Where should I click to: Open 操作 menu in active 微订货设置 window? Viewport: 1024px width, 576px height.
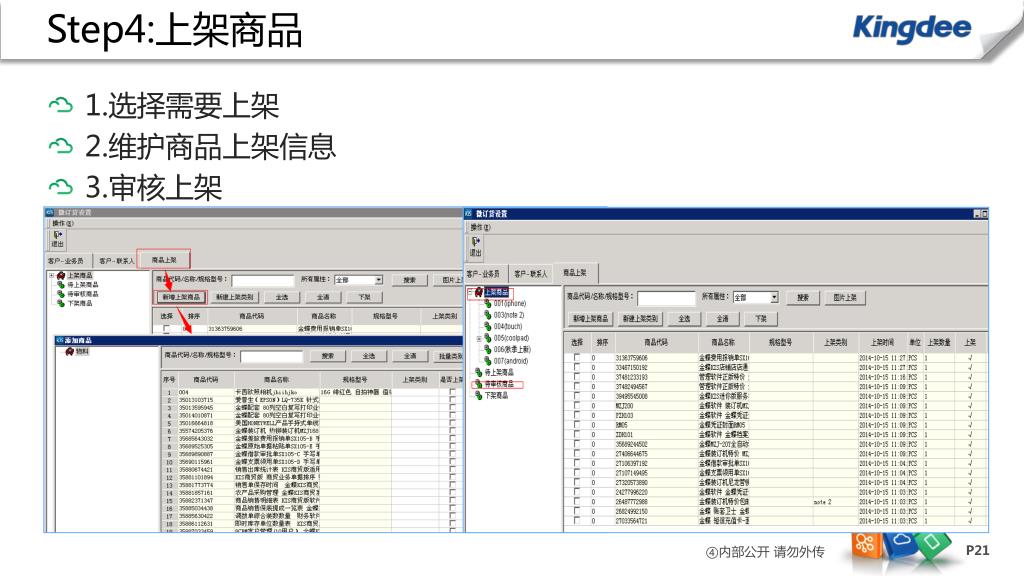point(481,227)
